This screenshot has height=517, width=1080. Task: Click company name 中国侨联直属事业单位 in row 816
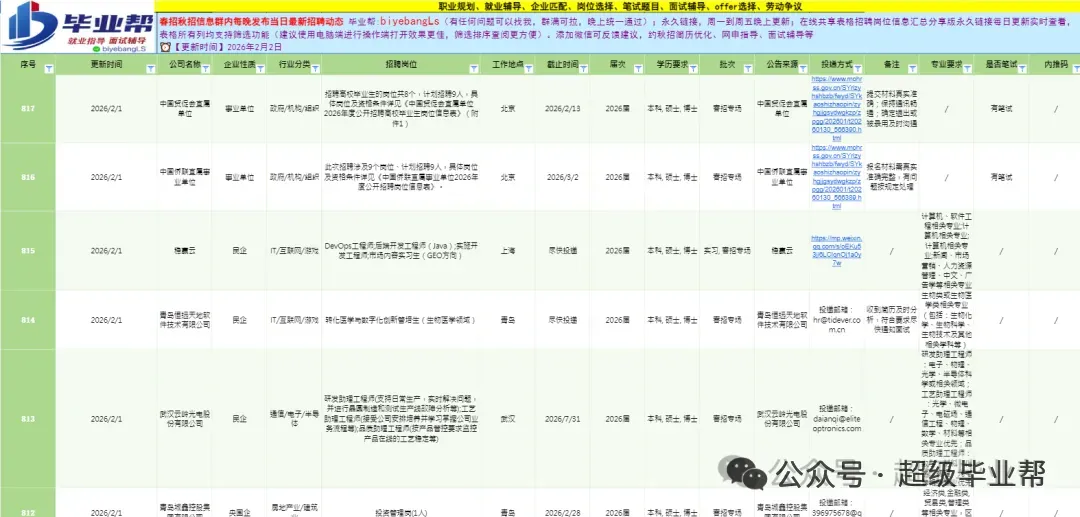184,176
